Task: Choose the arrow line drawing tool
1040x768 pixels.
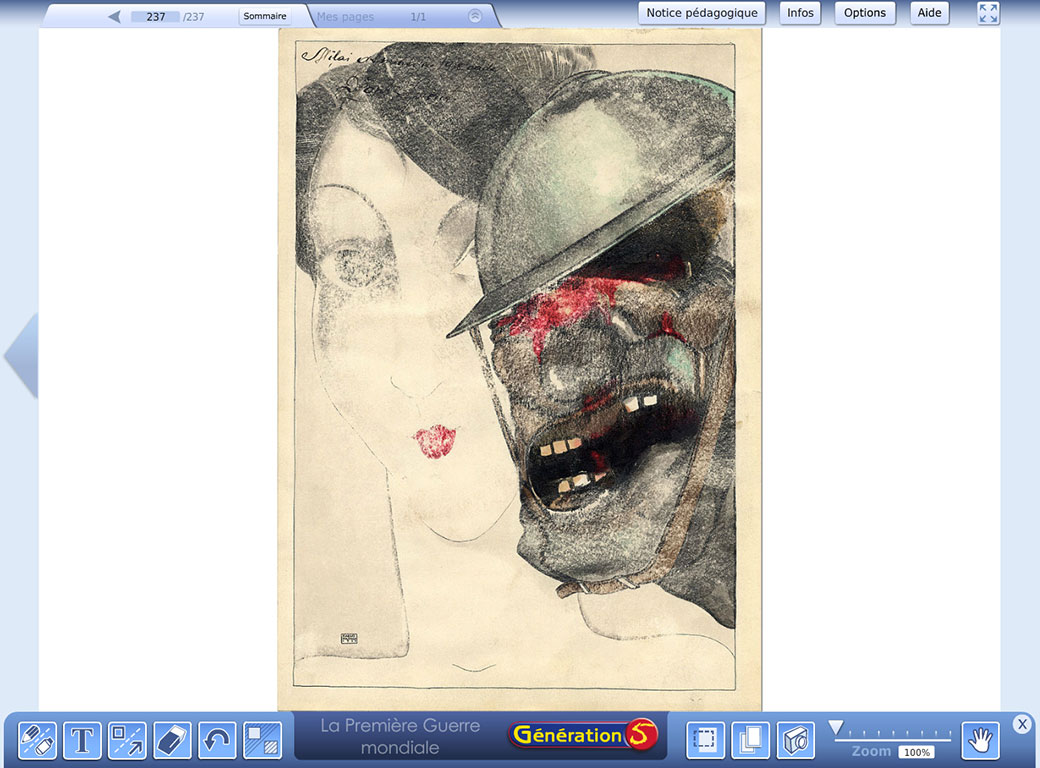Action: (127, 741)
